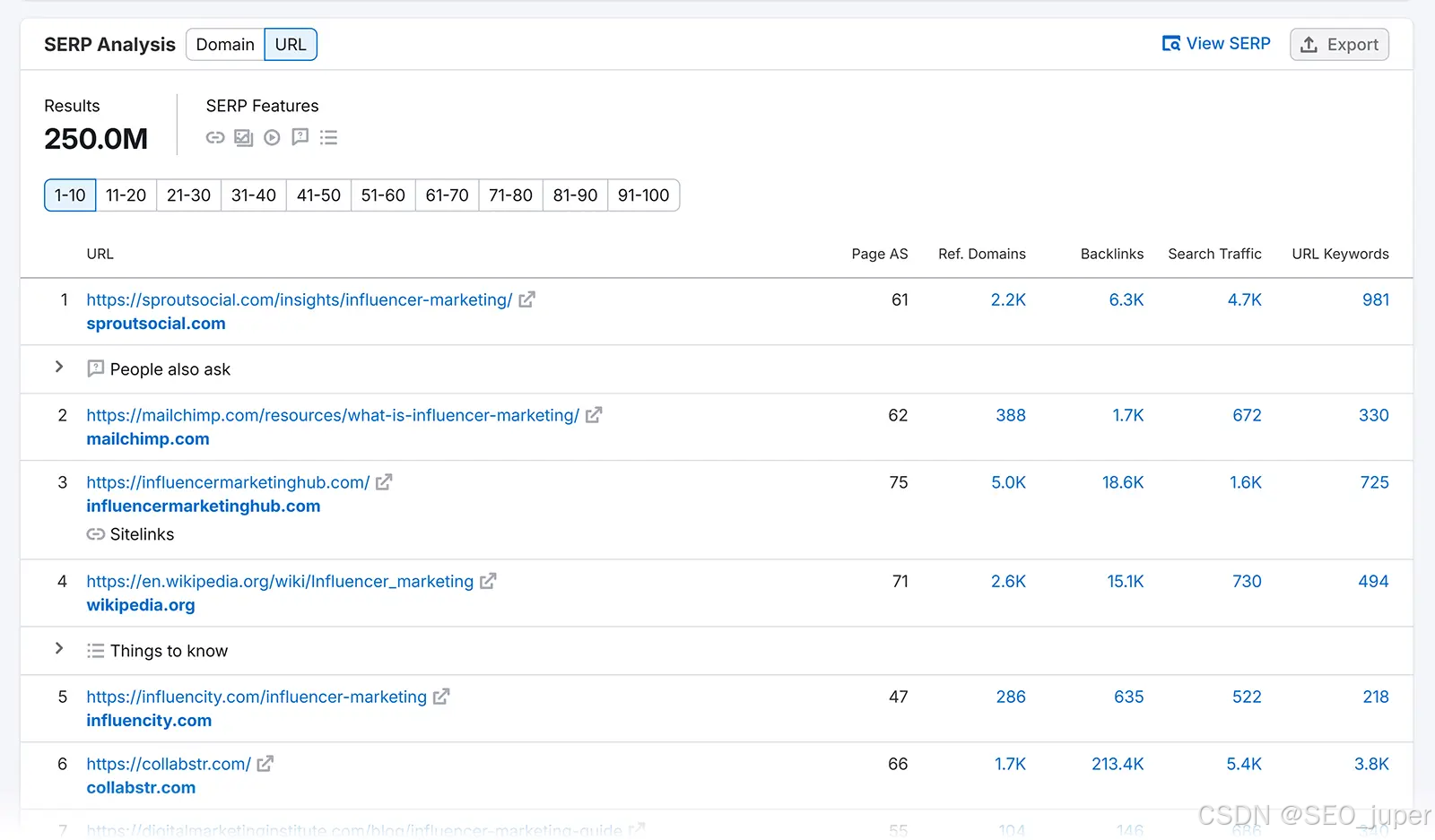Viewport: 1435px width, 840px height.
Task: Click influencermarketinghub URL Keywords value 725
Action: [x=1375, y=483]
